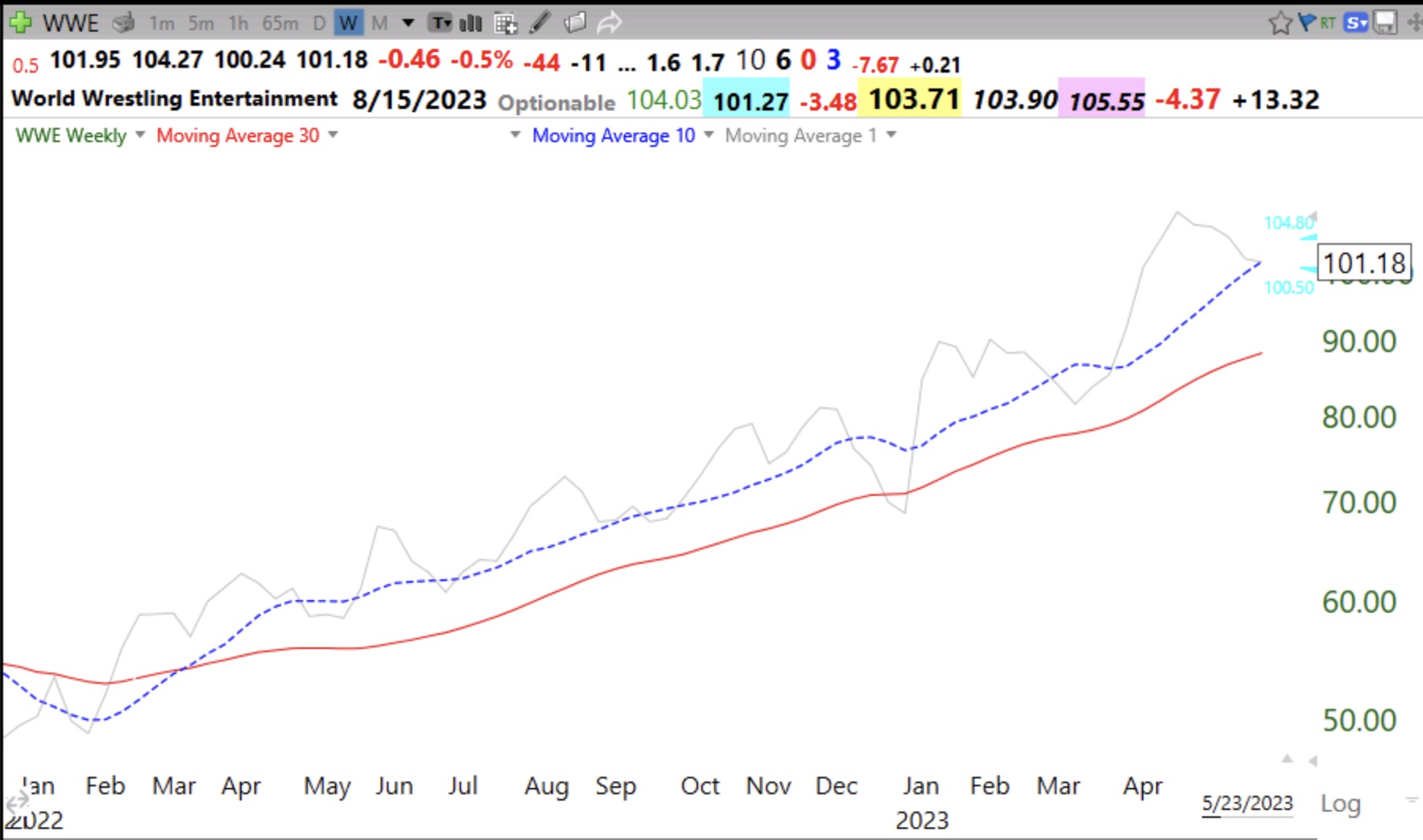
Task: Open the Moving Average 30 dropdown
Action: (333, 135)
